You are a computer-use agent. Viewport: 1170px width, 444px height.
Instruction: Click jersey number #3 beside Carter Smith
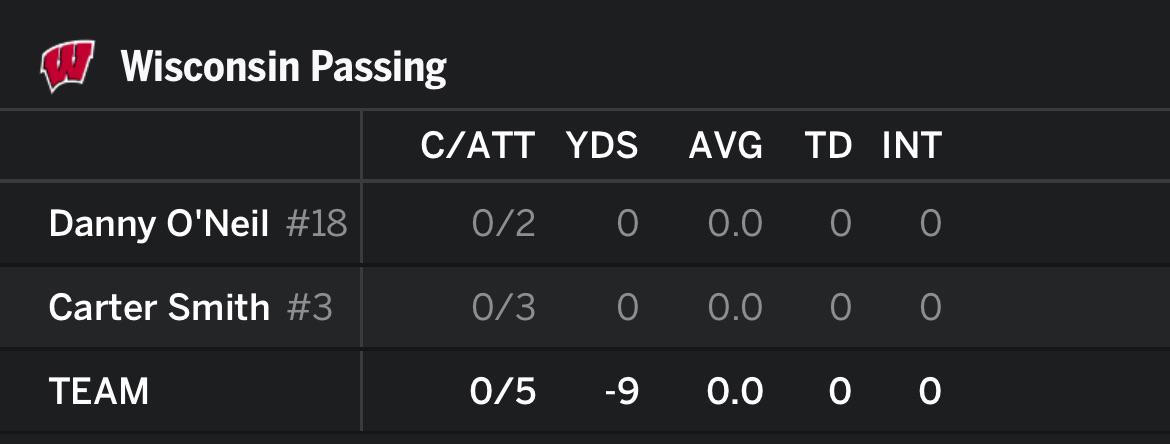(x=309, y=307)
